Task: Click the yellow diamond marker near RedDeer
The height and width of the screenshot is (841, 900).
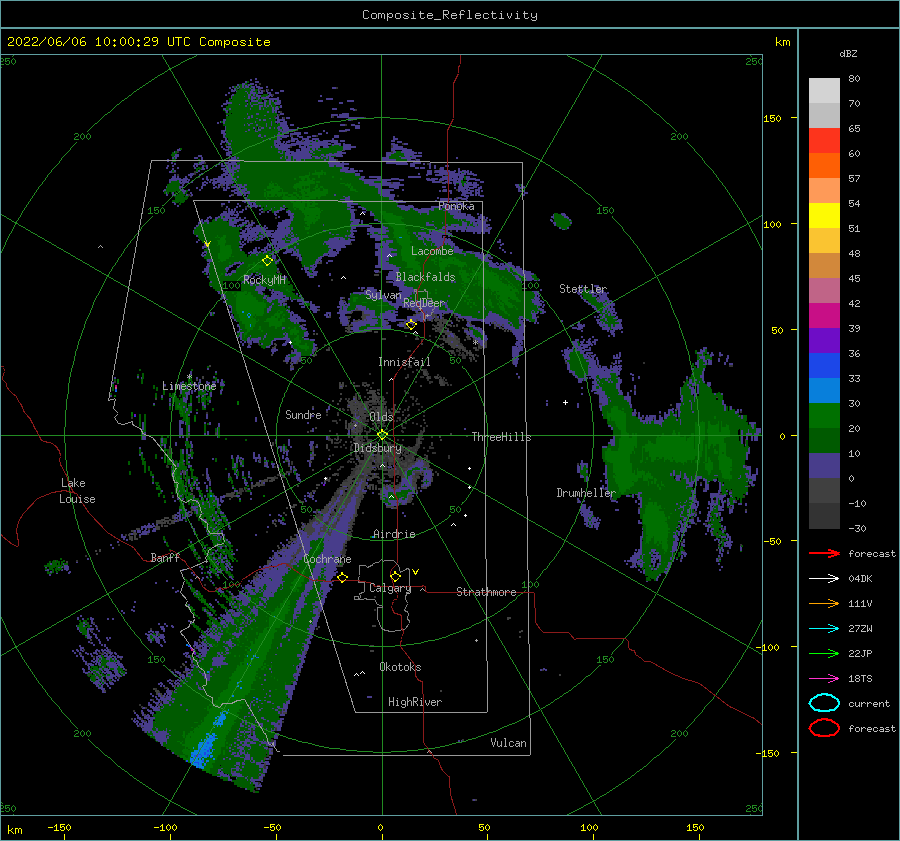Action: (x=411, y=325)
